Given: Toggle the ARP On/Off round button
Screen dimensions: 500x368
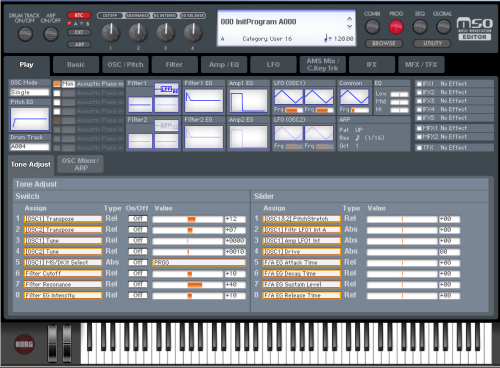Looking at the screenshot, I should click(x=51, y=34).
